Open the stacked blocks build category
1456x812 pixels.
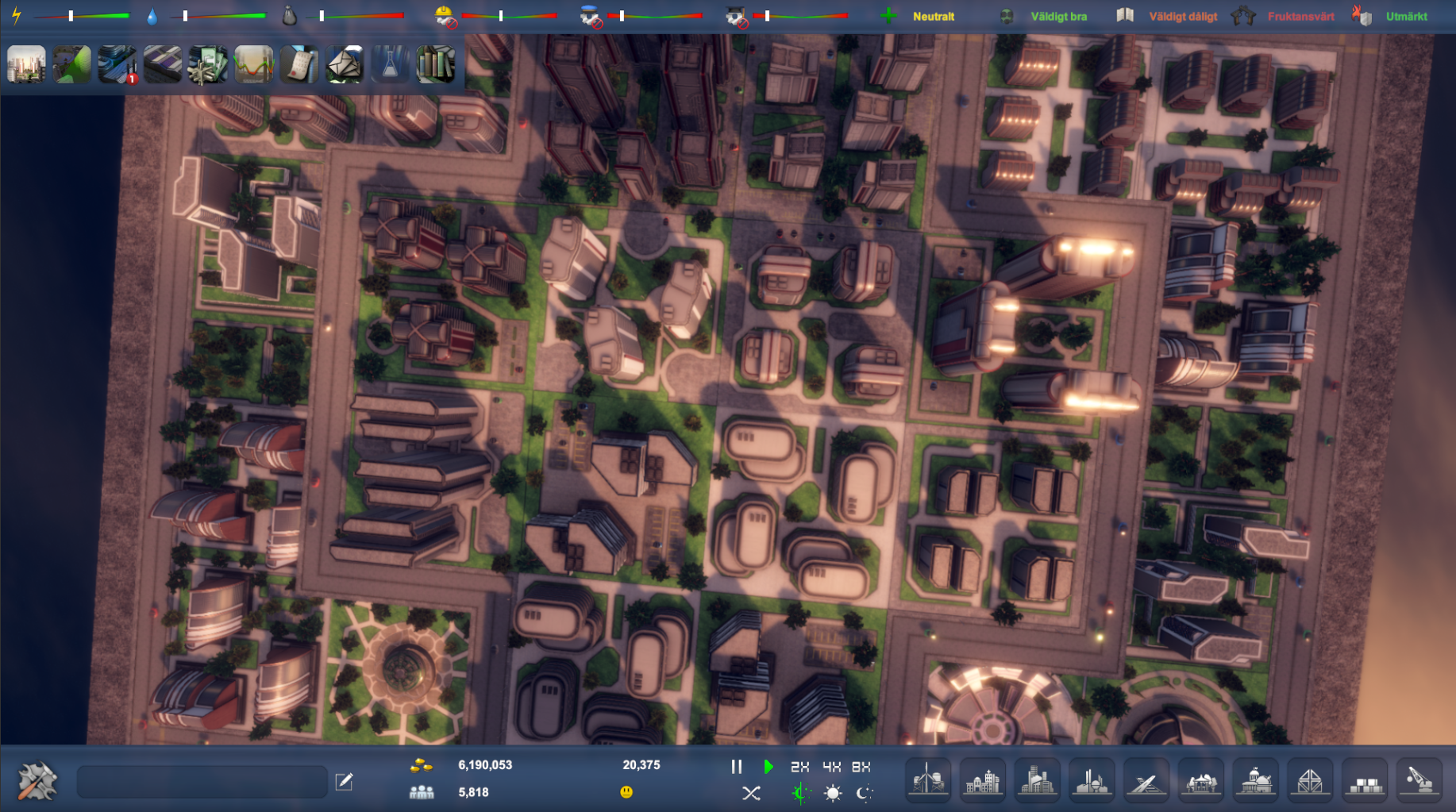click(x=1365, y=780)
